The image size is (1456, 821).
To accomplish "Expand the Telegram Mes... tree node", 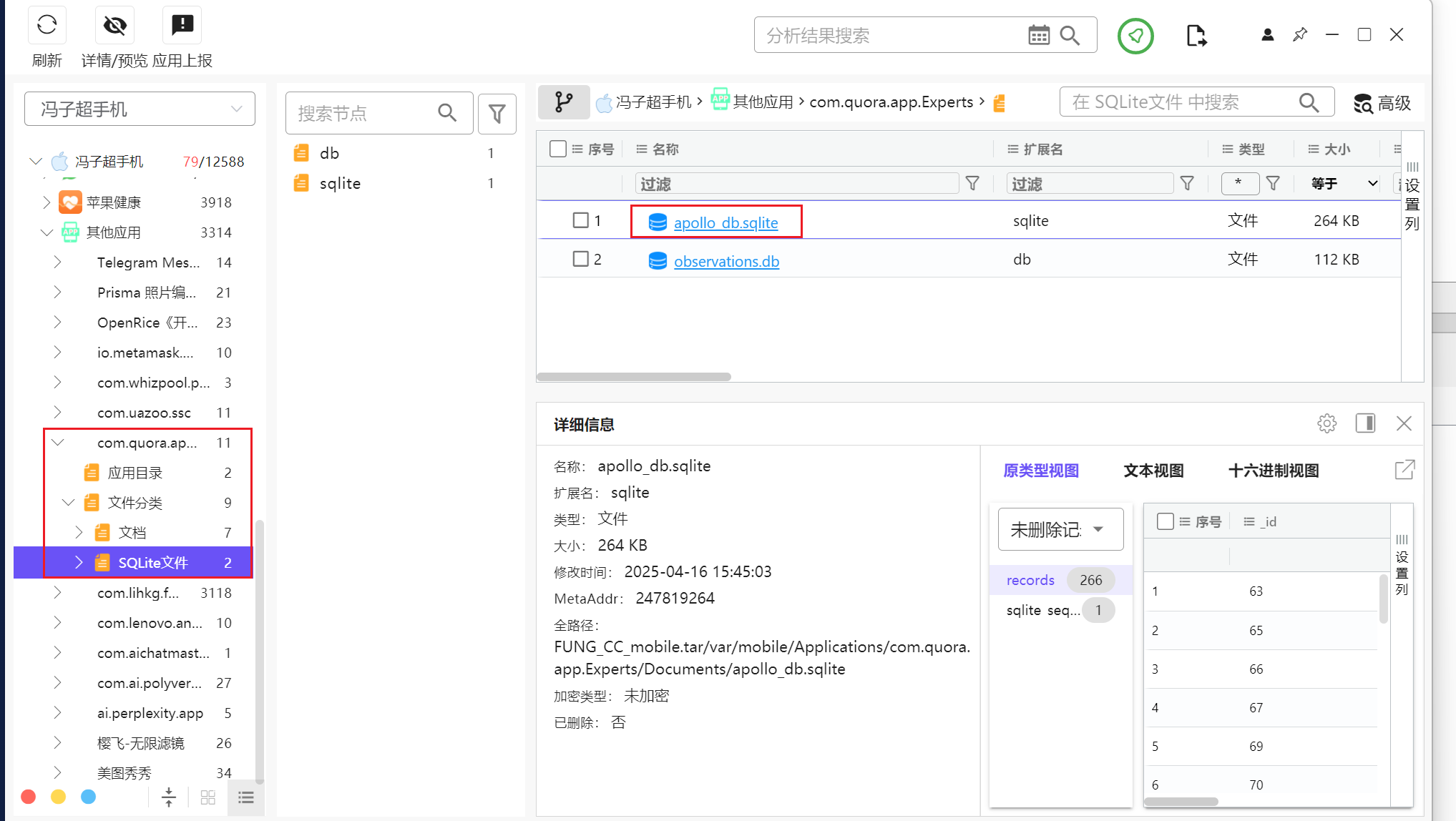I will coord(57,262).
